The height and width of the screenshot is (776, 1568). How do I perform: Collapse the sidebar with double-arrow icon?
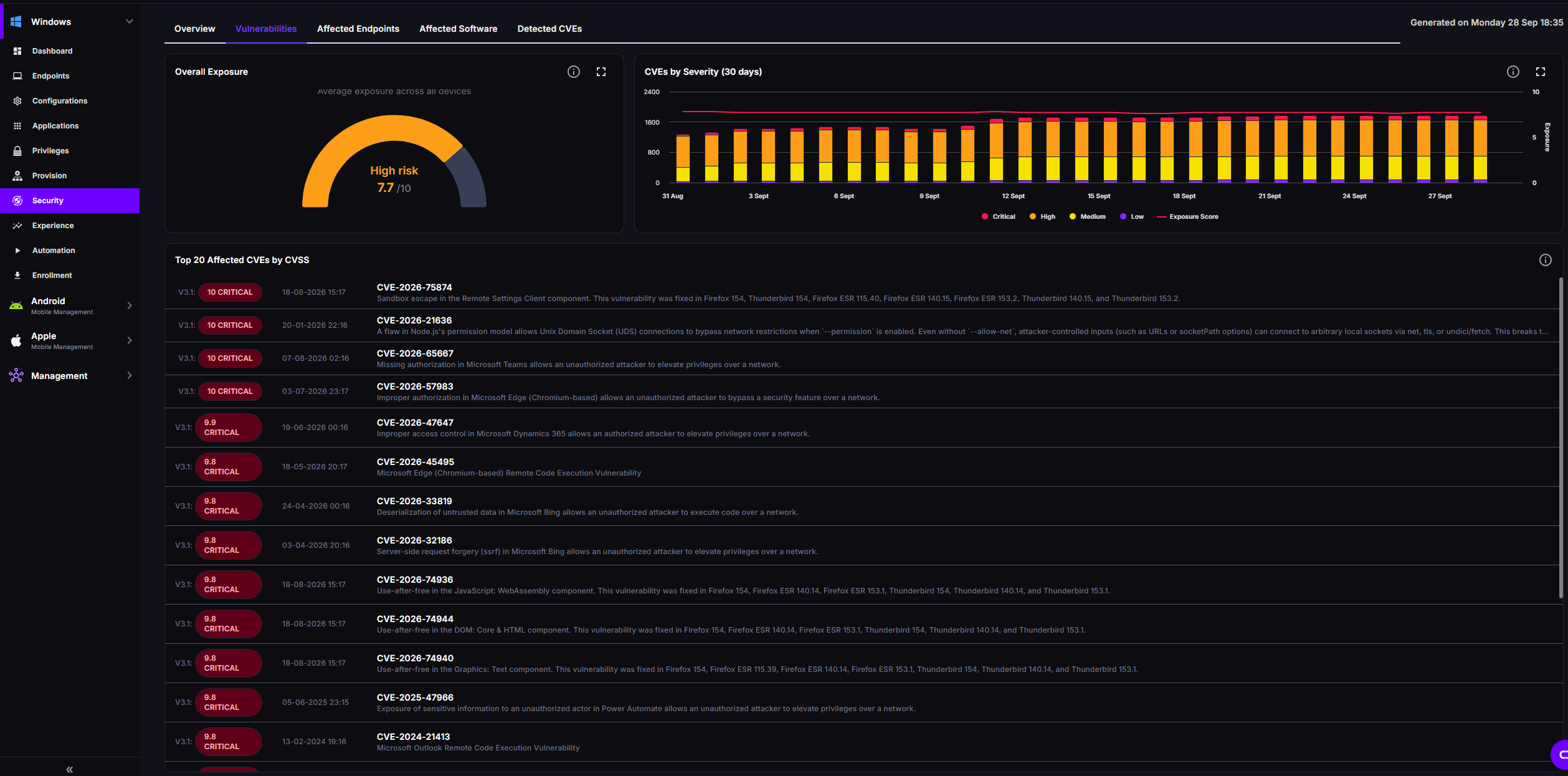click(70, 770)
